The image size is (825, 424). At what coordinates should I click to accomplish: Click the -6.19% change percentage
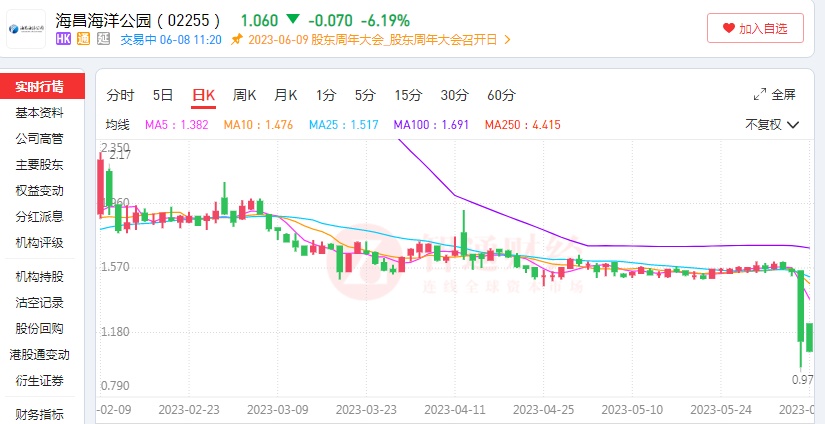pyautogui.click(x=385, y=21)
